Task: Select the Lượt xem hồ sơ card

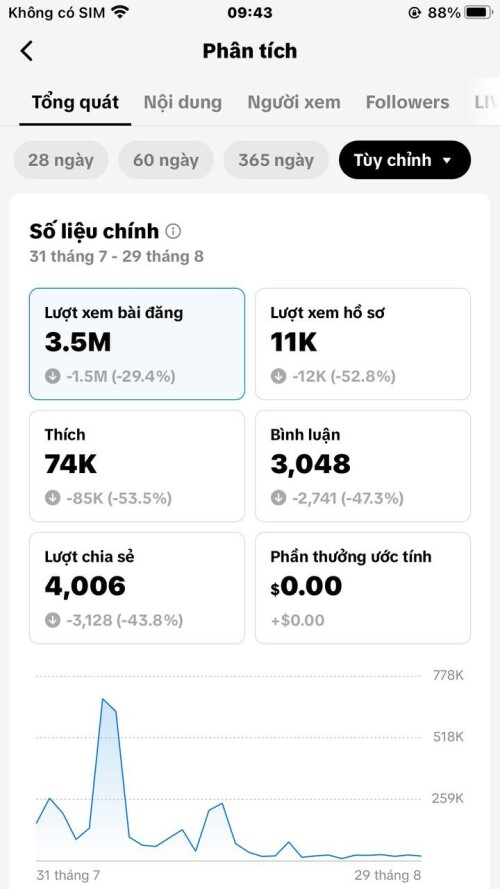Action: click(363, 344)
